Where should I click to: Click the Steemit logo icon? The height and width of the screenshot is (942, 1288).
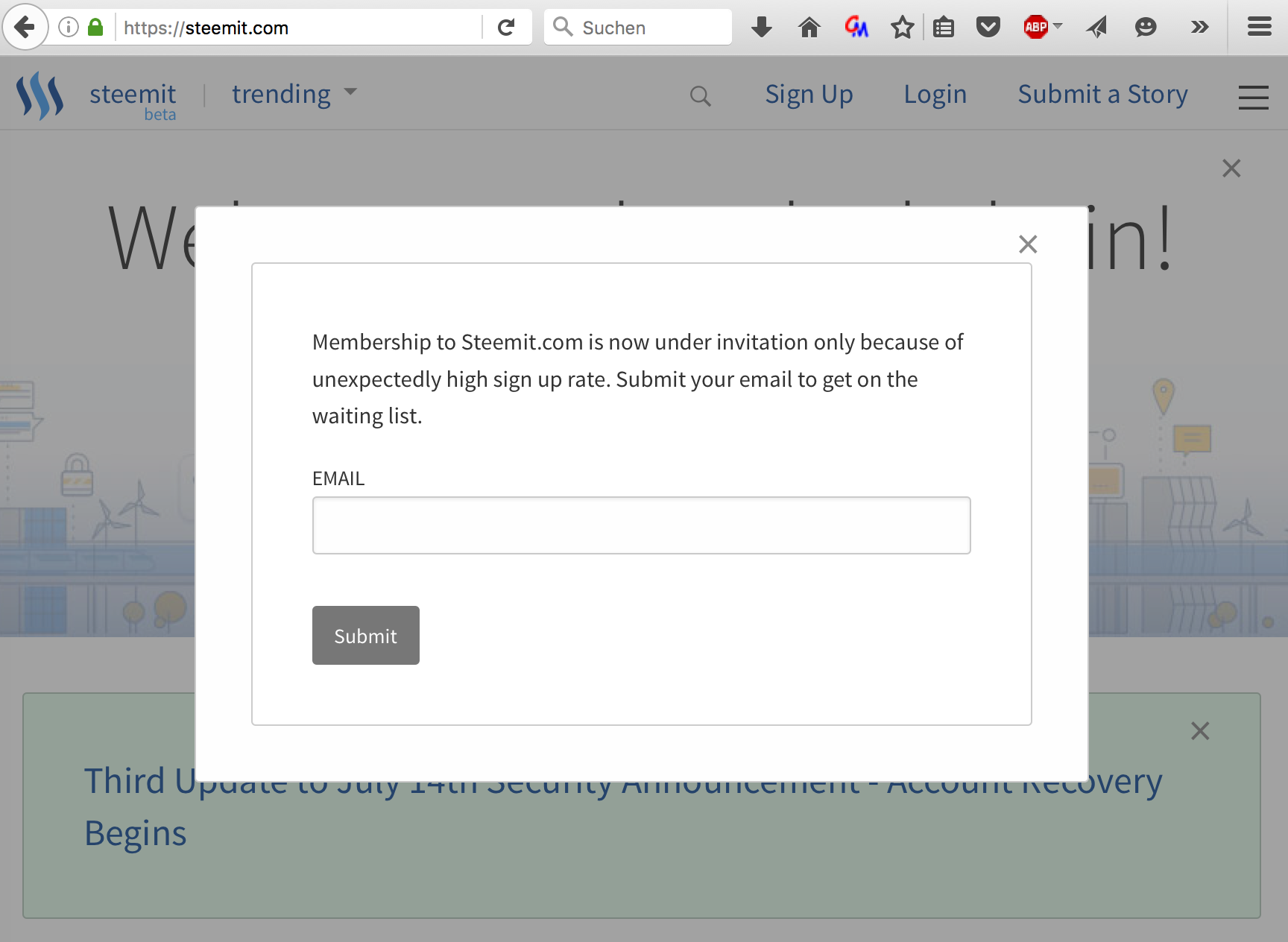pos(40,95)
